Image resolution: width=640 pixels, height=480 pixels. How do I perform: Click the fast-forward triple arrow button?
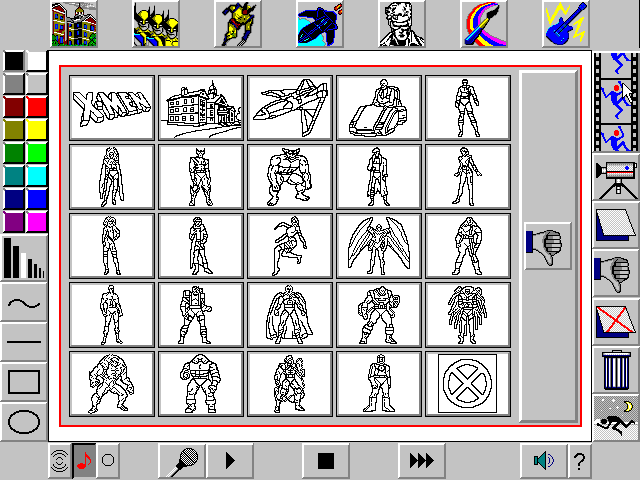(x=422, y=461)
